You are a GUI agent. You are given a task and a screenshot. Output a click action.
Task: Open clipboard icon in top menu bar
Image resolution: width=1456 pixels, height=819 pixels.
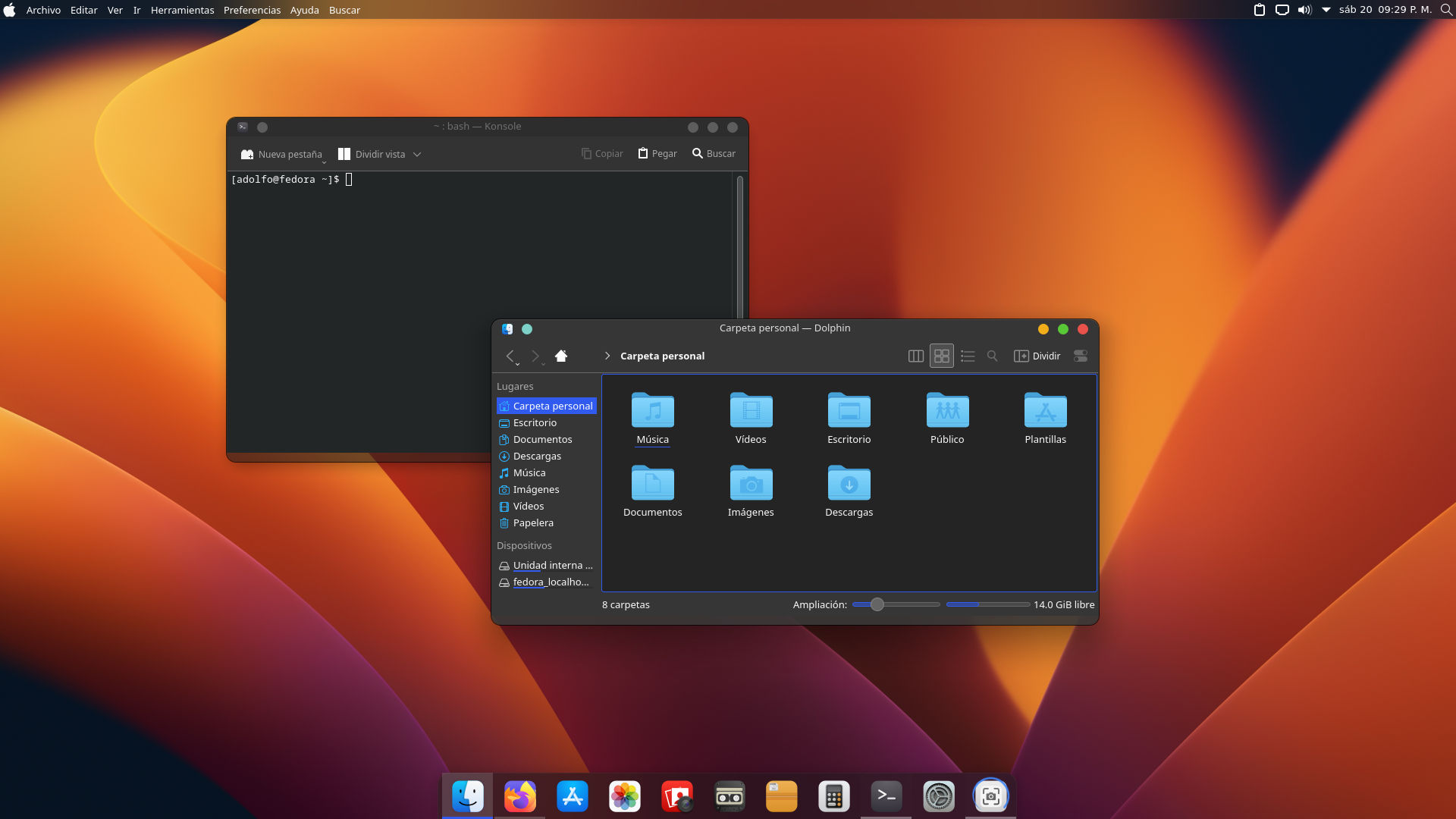[x=1260, y=10]
